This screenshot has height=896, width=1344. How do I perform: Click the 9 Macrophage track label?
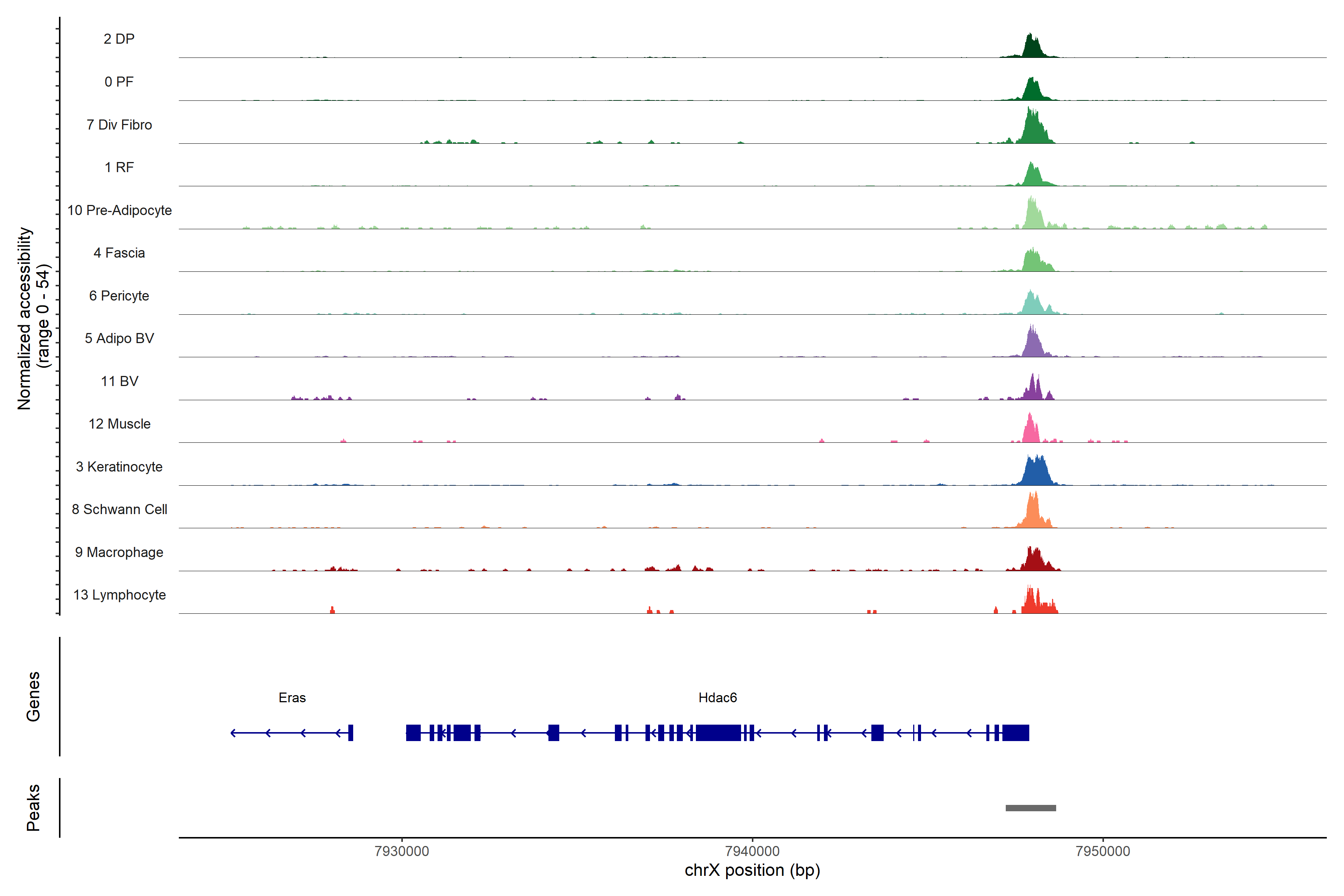click(x=119, y=552)
